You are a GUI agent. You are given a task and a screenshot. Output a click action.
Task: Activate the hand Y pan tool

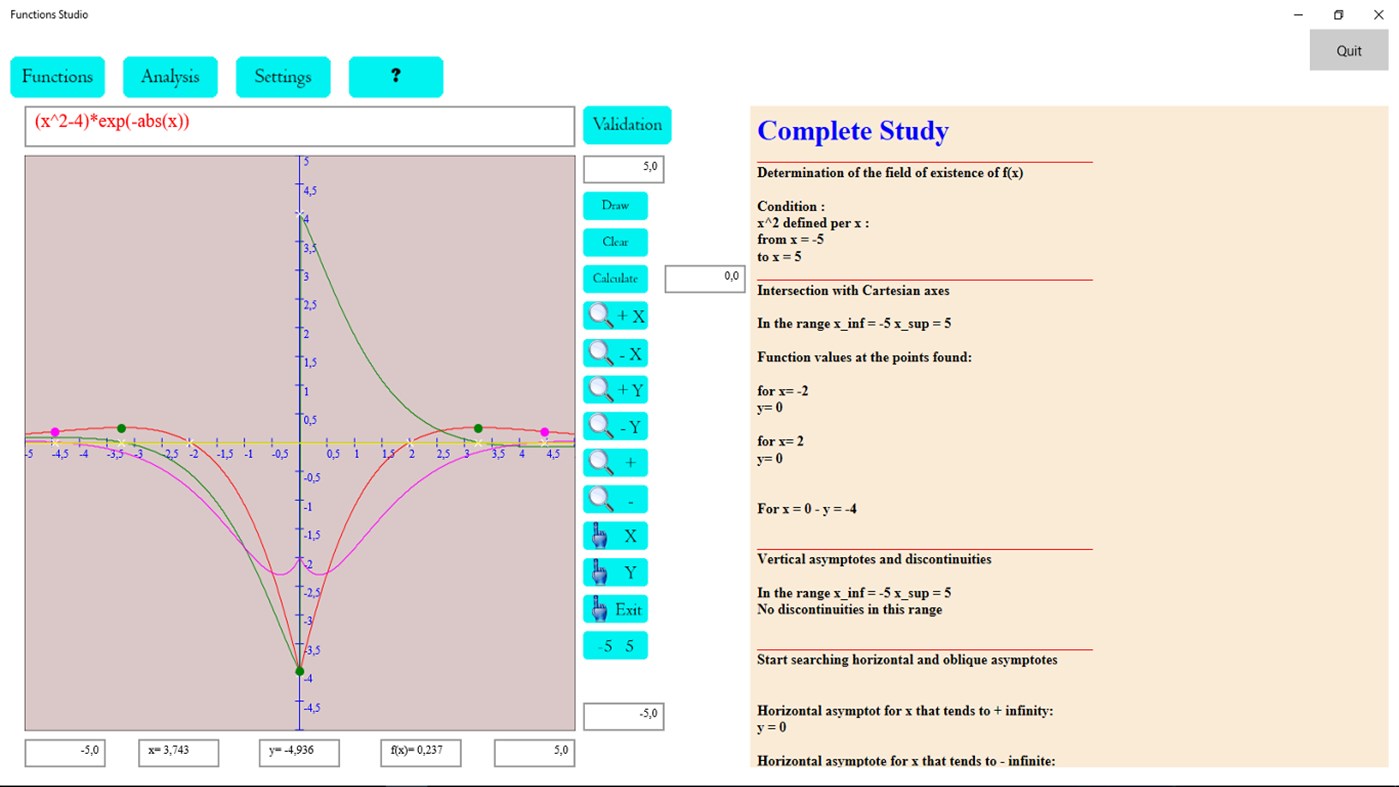pos(615,571)
